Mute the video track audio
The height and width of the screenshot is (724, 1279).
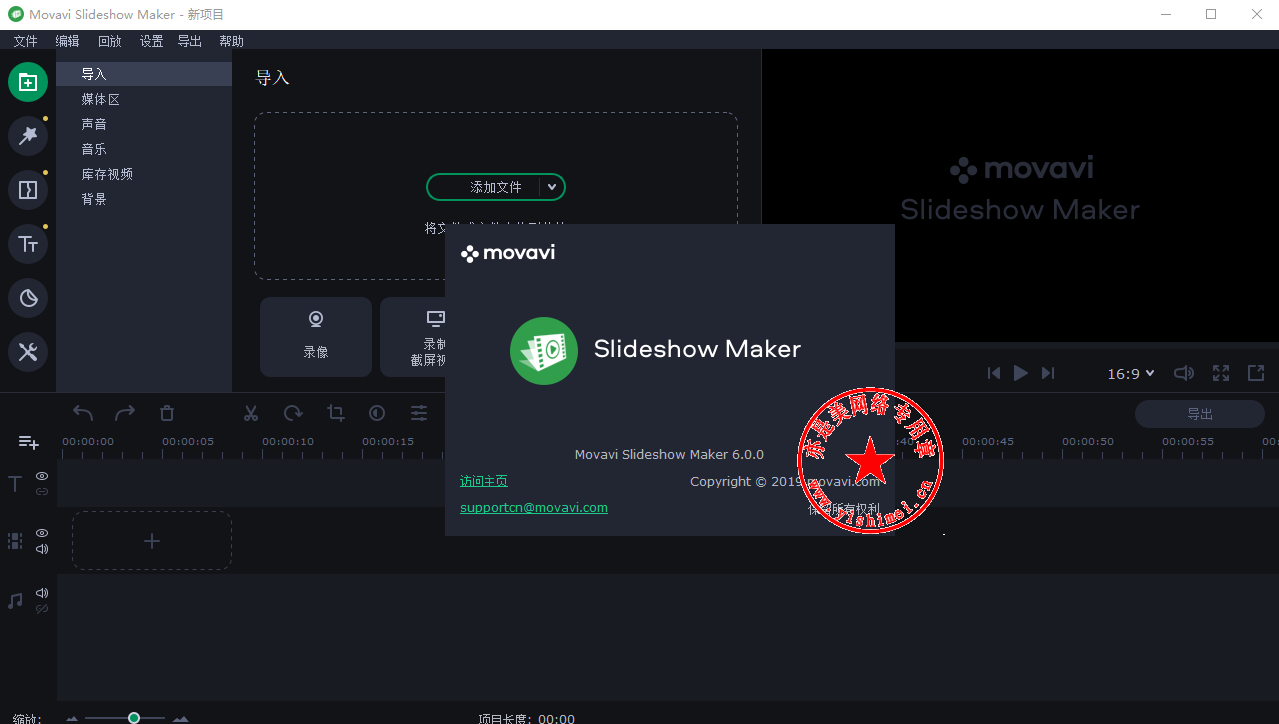pyautogui.click(x=42, y=549)
